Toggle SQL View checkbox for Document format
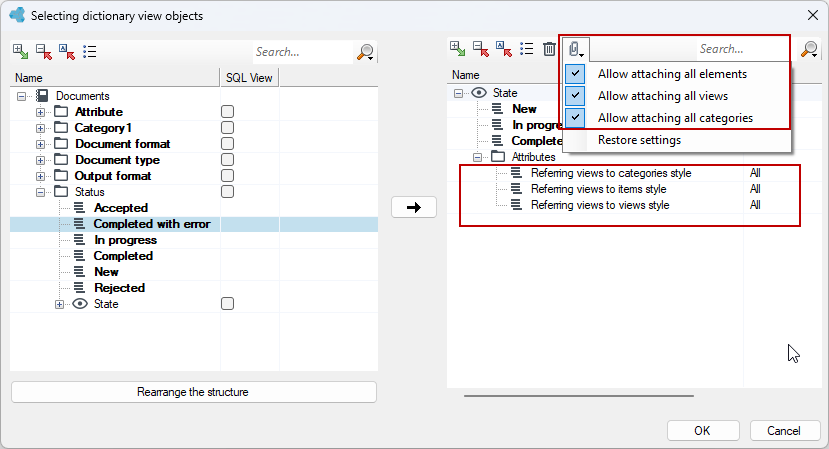829x449 pixels. (x=227, y=143)
